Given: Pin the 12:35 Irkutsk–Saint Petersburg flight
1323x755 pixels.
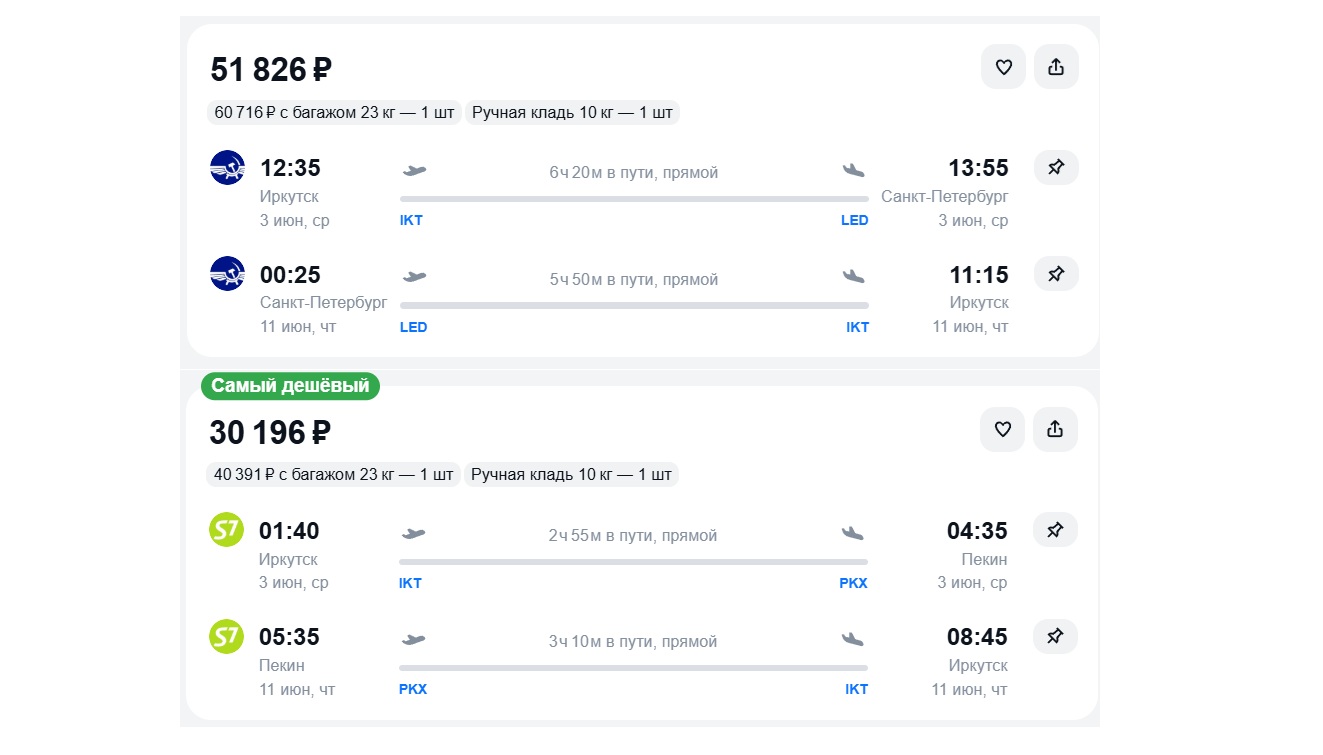Looking at the screenshot, I should (1056, 167).
